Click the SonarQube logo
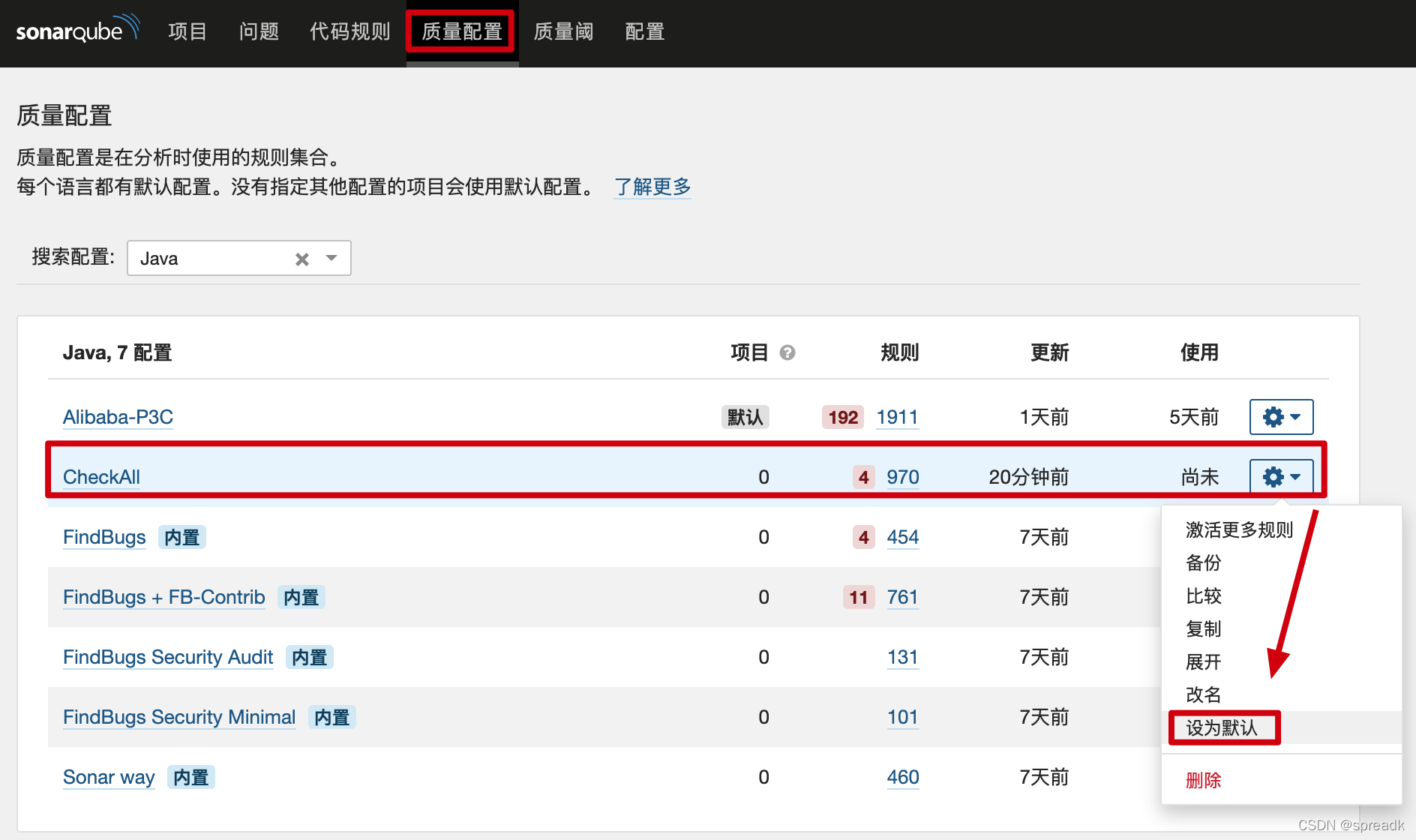The image size is (1416, 840). tap(77, 30)
